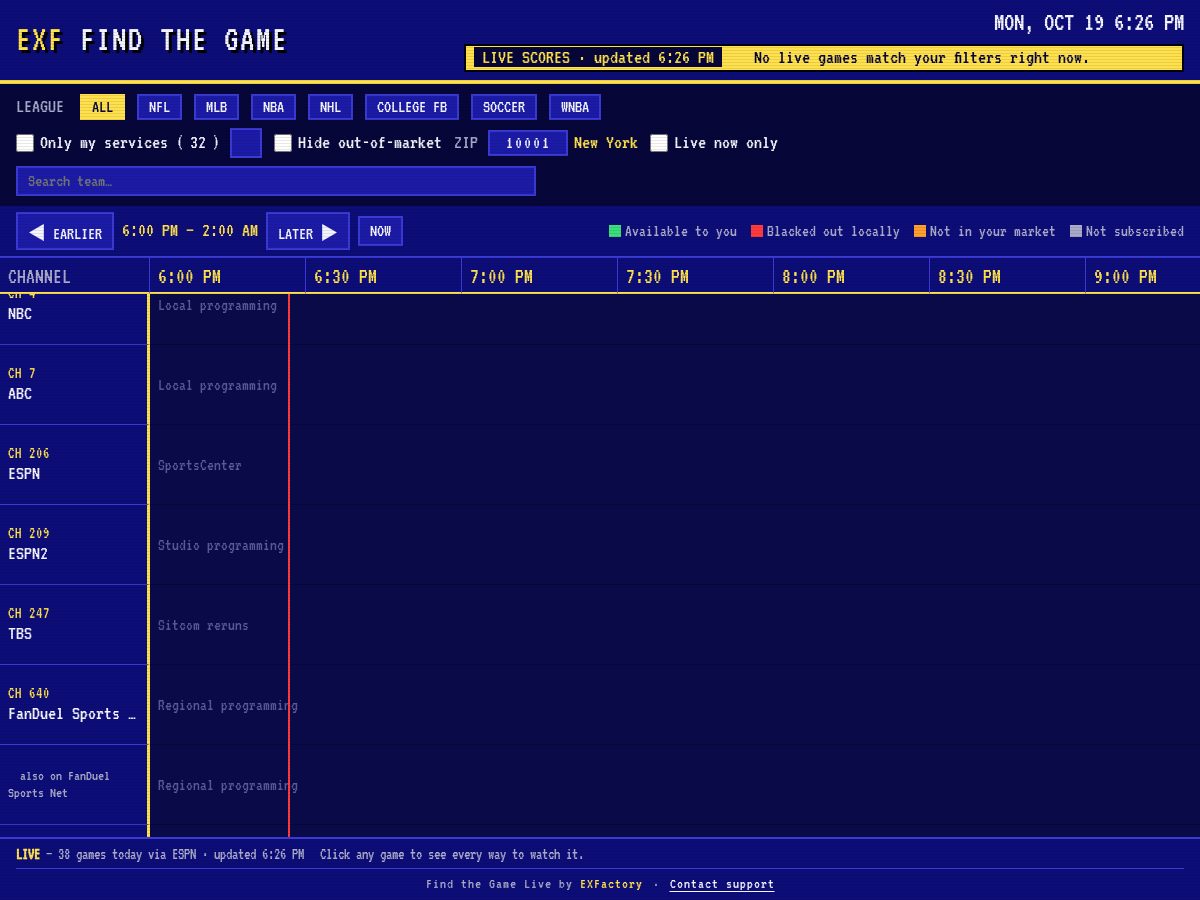
Task: Filter games by MLB
Action: coord(216,107)
